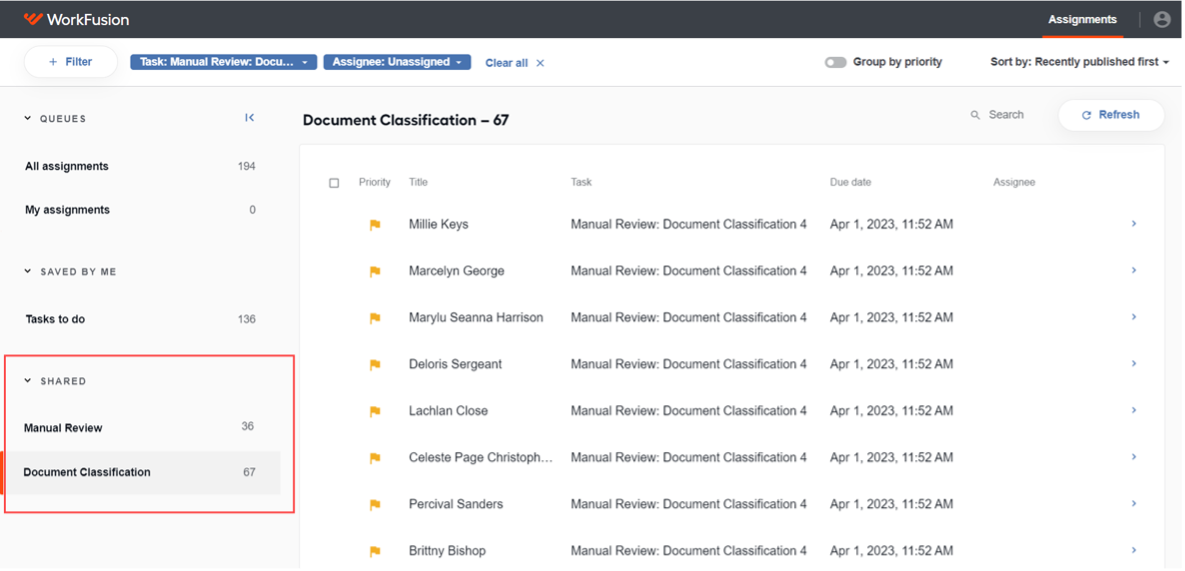Click the Document Classification – 67 heading

coord(406,120)
